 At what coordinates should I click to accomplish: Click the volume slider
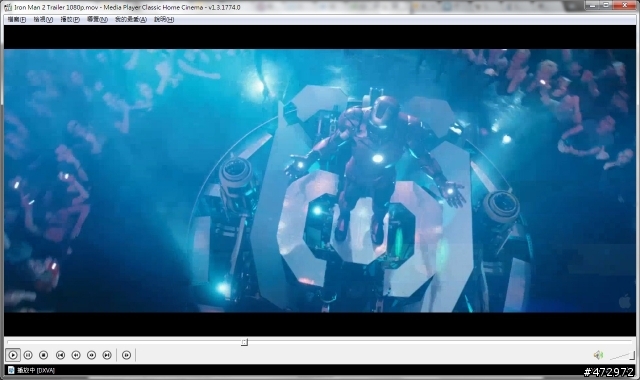(622, 356)
